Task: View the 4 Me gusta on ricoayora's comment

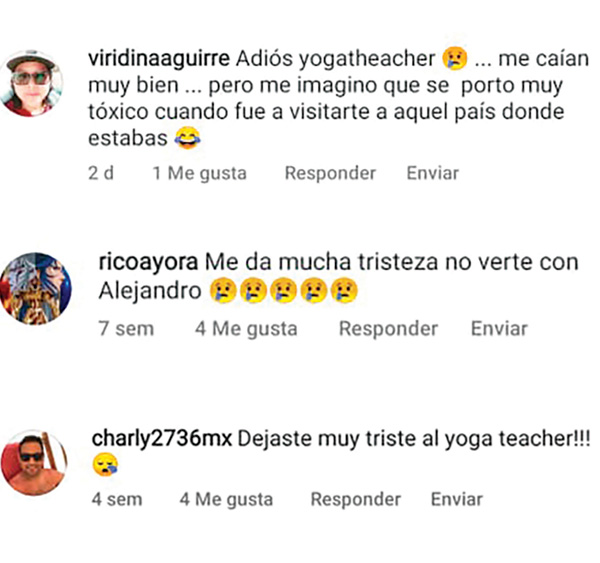Action: [246, 329]
